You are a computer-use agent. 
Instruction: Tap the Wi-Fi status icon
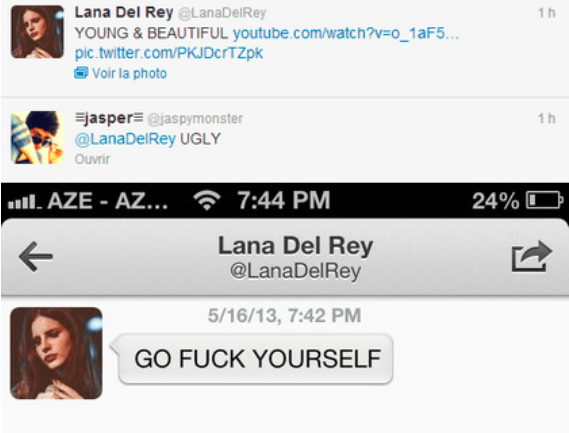click(x=207, y=200)
